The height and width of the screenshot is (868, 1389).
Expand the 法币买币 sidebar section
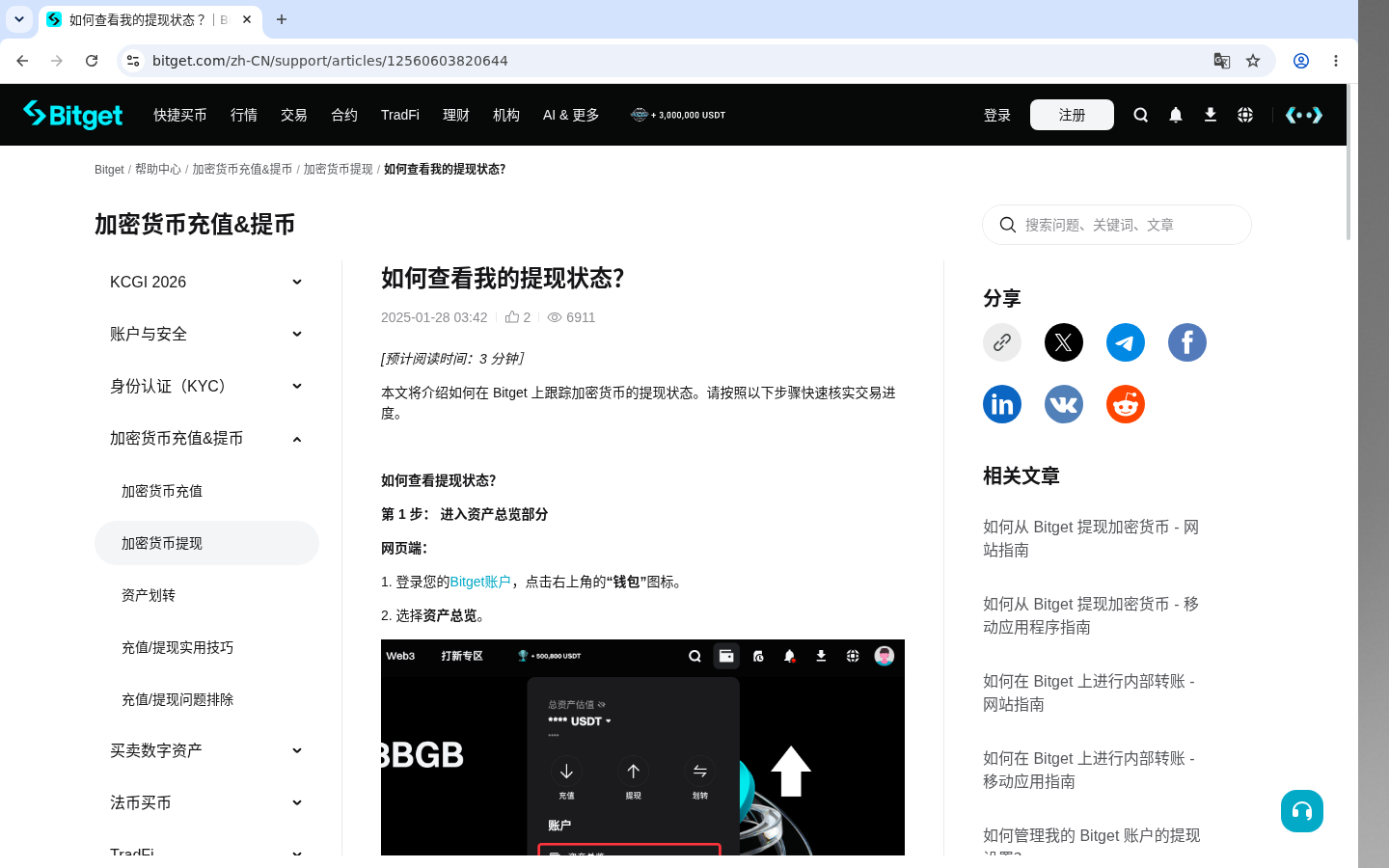[206, 802]
